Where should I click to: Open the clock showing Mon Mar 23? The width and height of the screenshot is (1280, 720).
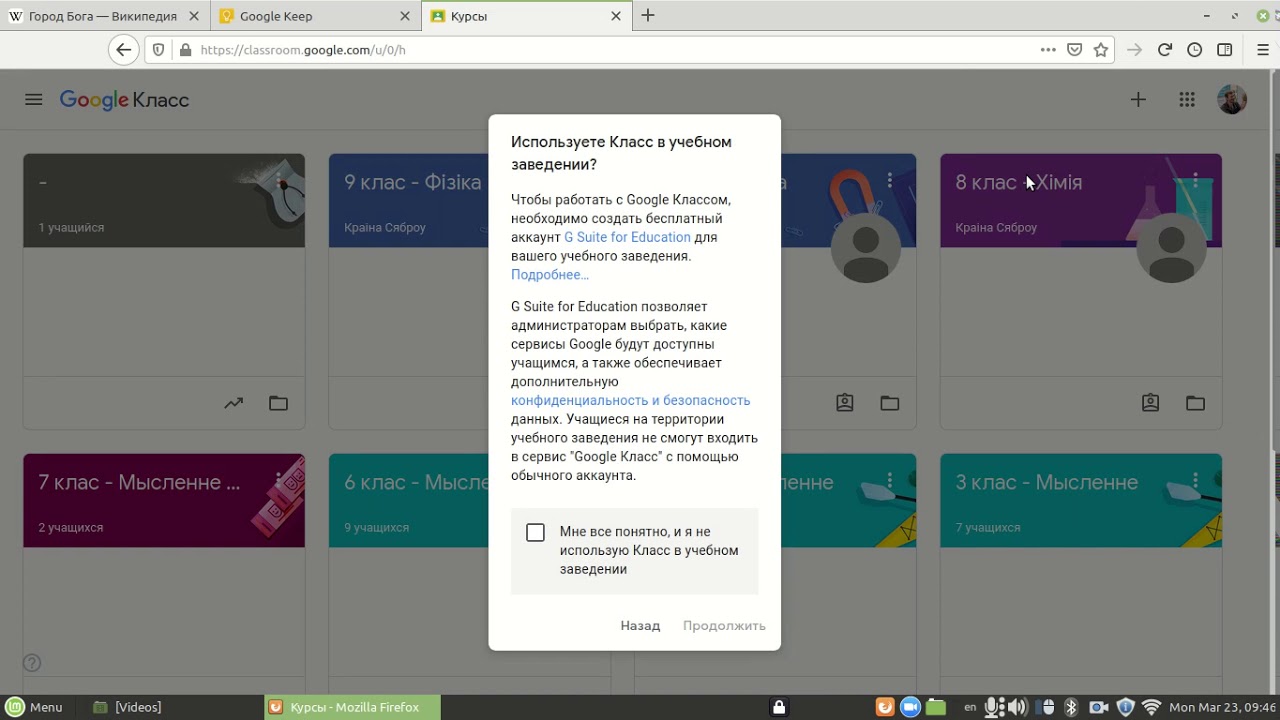point(1223,707)
